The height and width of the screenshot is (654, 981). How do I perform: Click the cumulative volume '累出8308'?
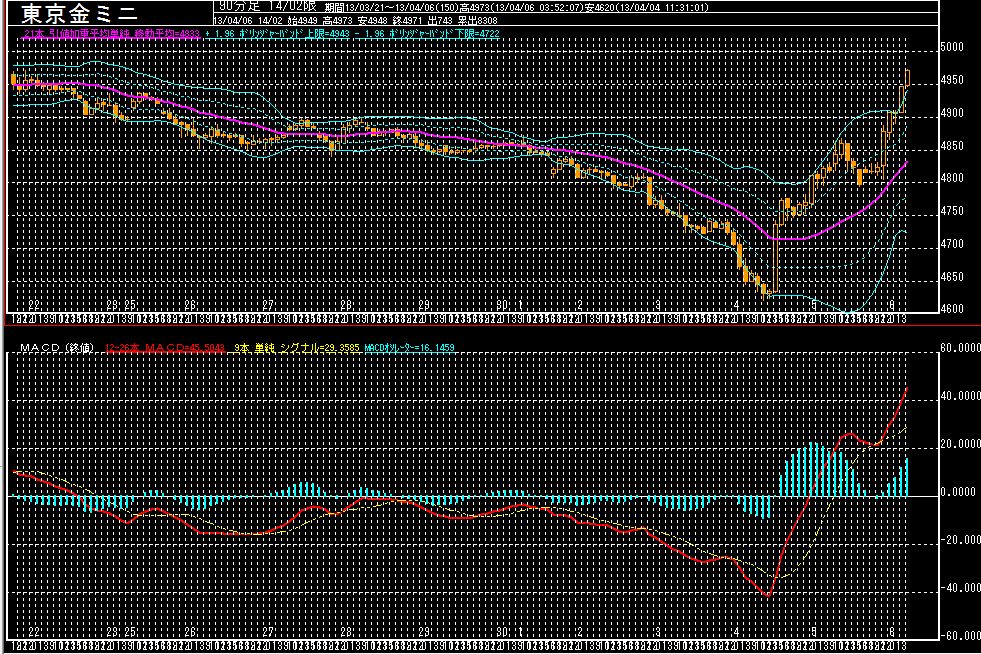pos(477,20)
